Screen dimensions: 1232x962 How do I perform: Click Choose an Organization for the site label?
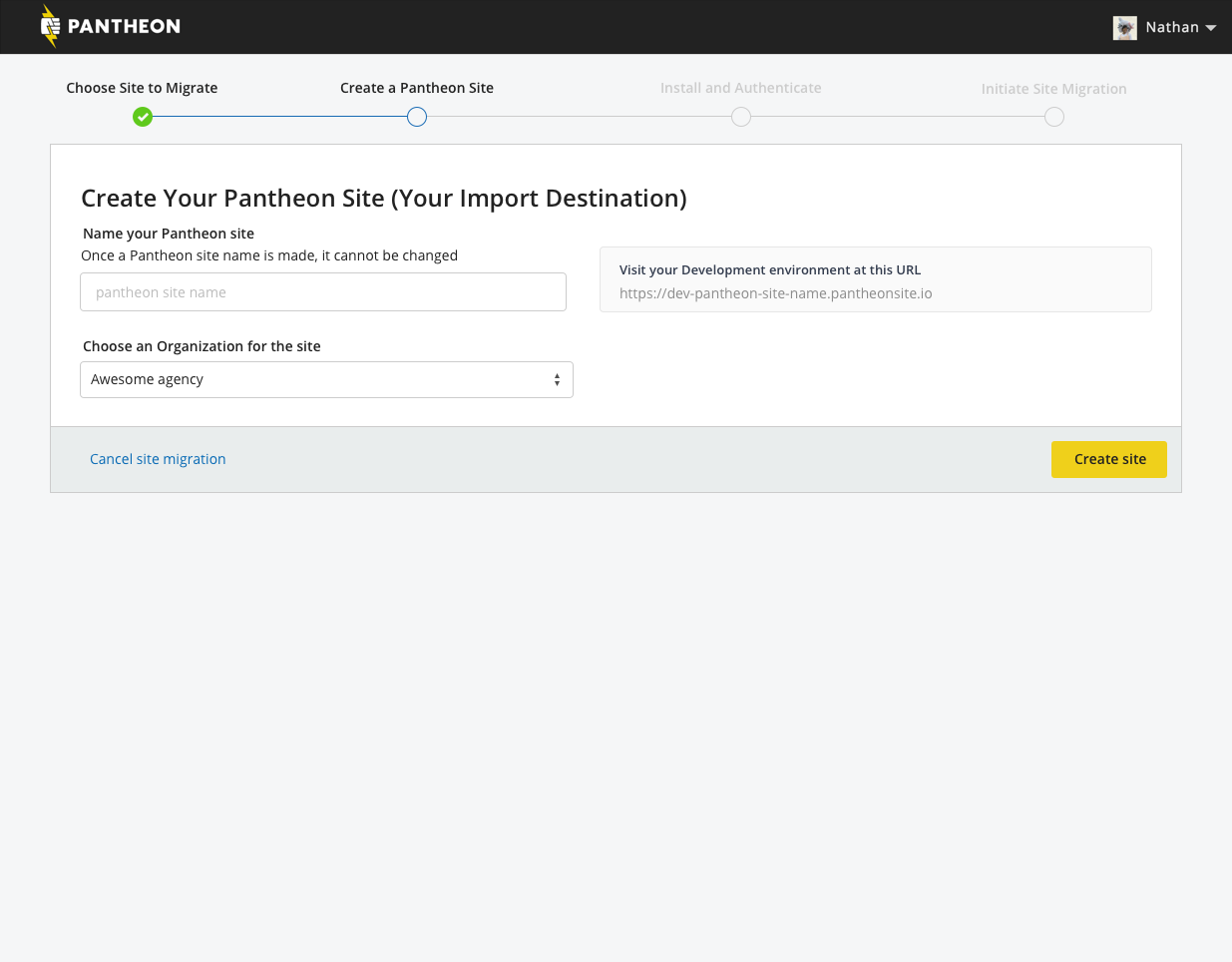tap(202, 346)
